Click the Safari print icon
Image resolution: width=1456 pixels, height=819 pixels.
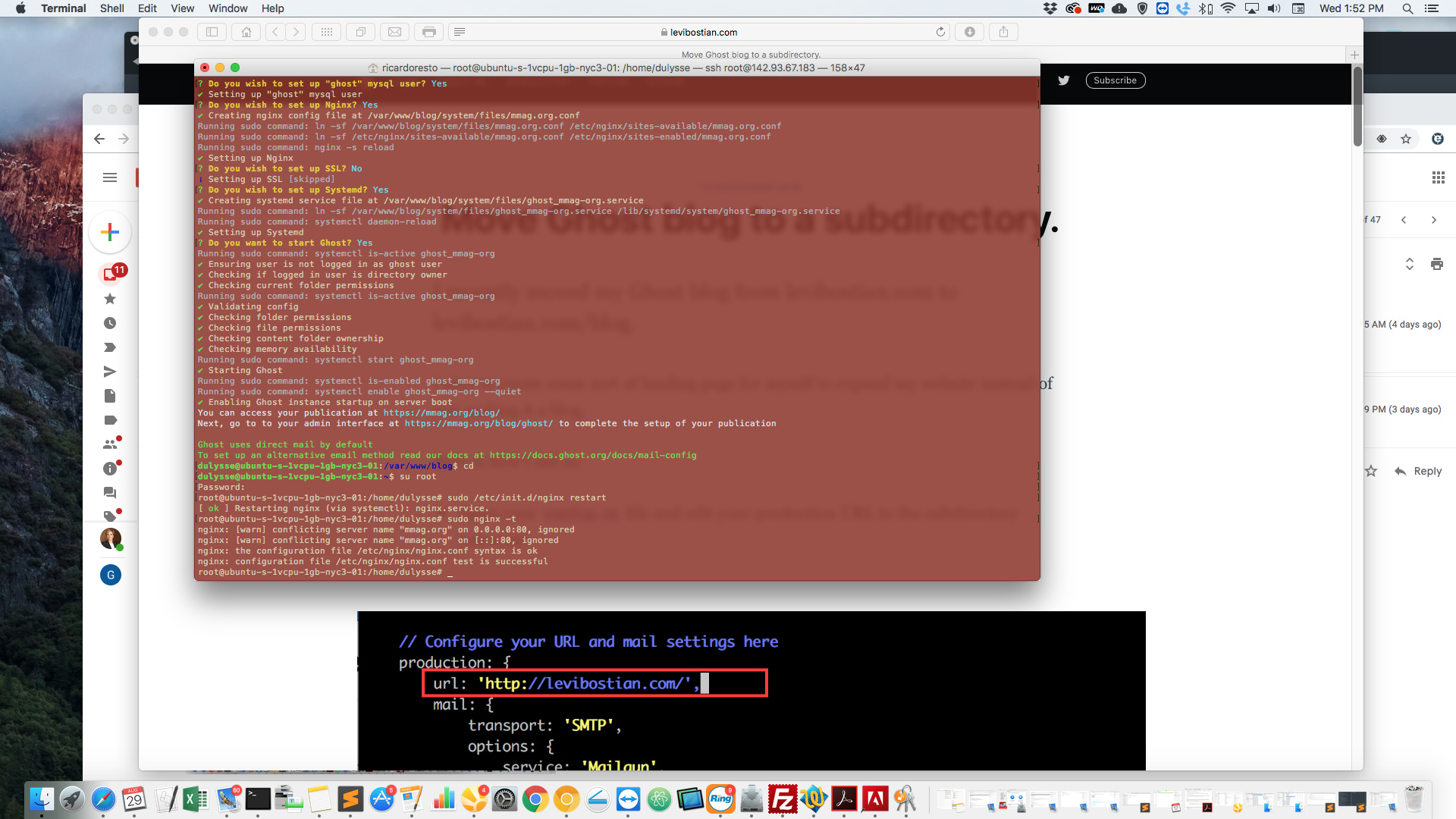tap(429, 32)
